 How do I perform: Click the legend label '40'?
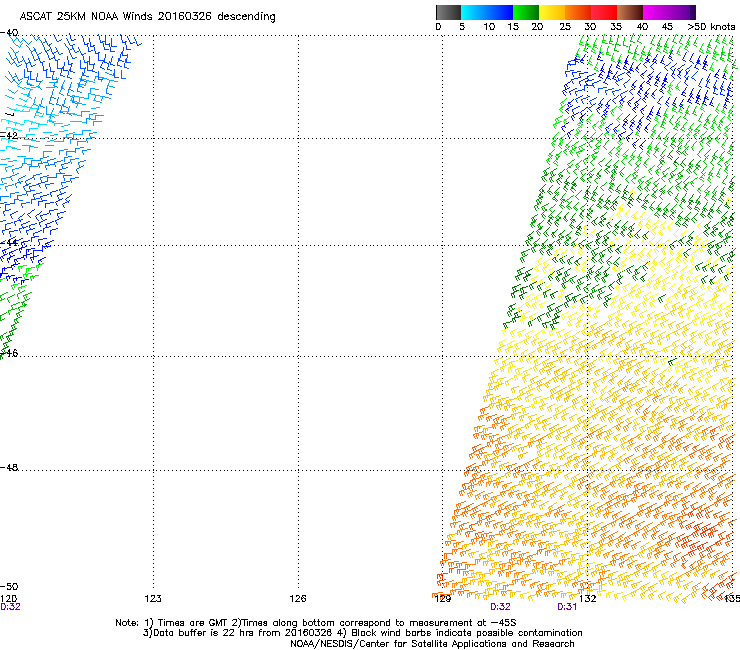tap(642, 27)
